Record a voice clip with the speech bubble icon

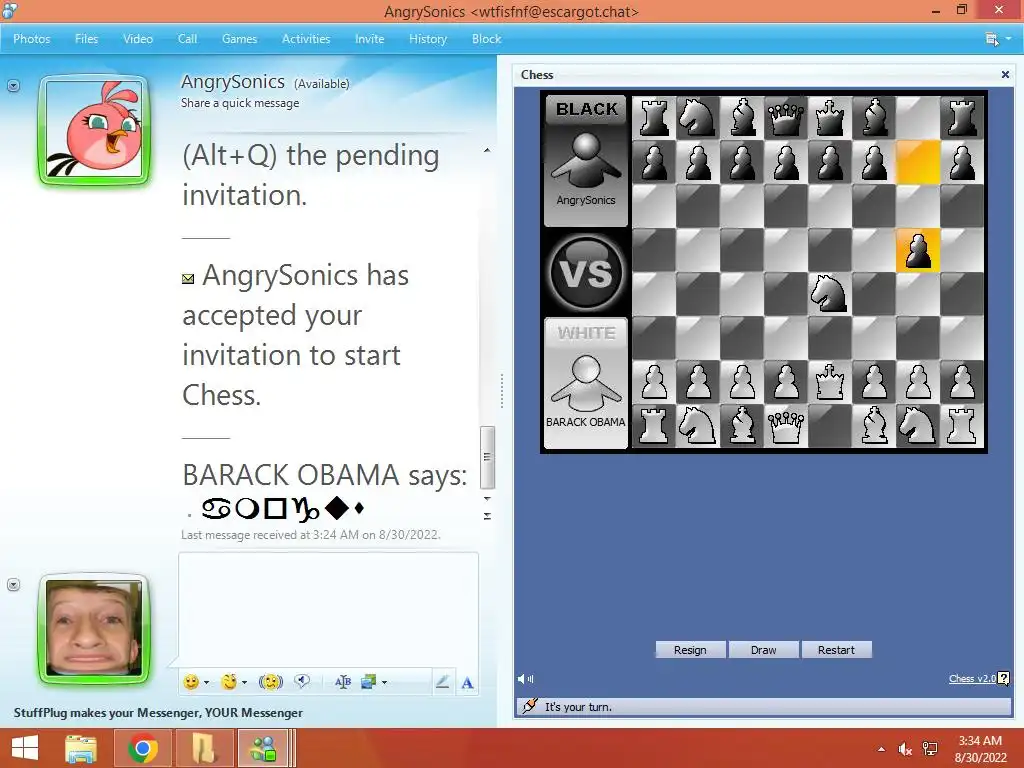click(x=302, y=682)
